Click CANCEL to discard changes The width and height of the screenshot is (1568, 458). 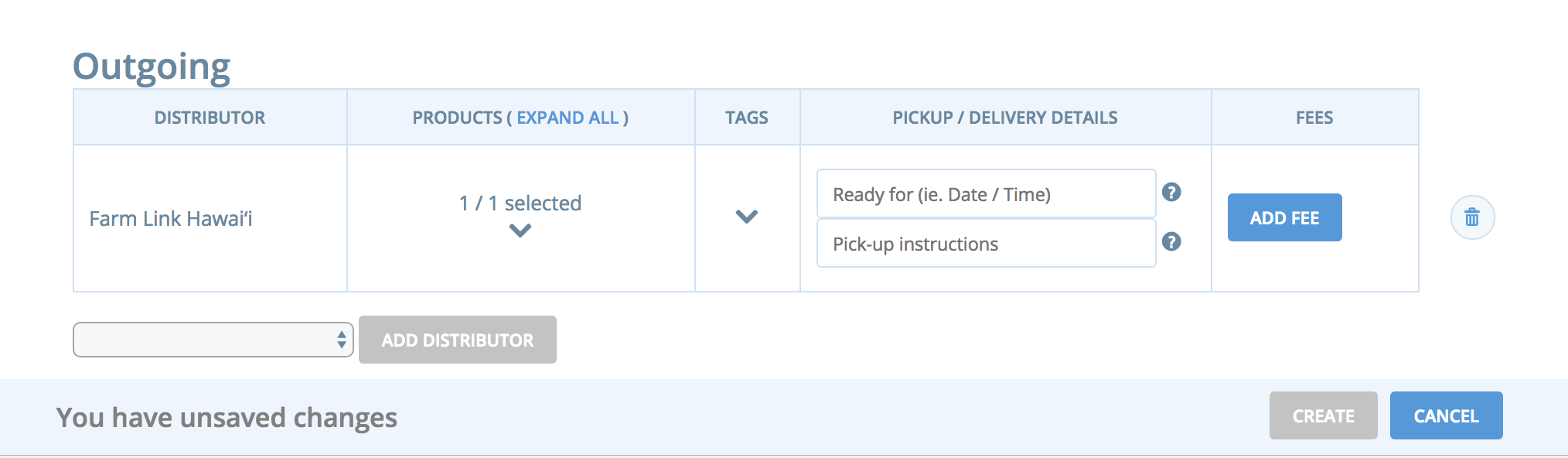click(1446, 415)
